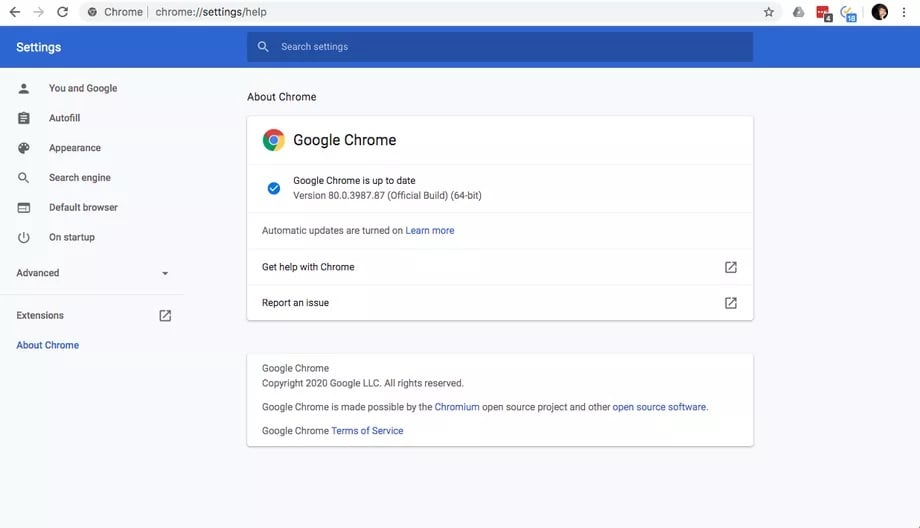
Task: Open Extensions external link icon
Action: click(x=165, y=316)
